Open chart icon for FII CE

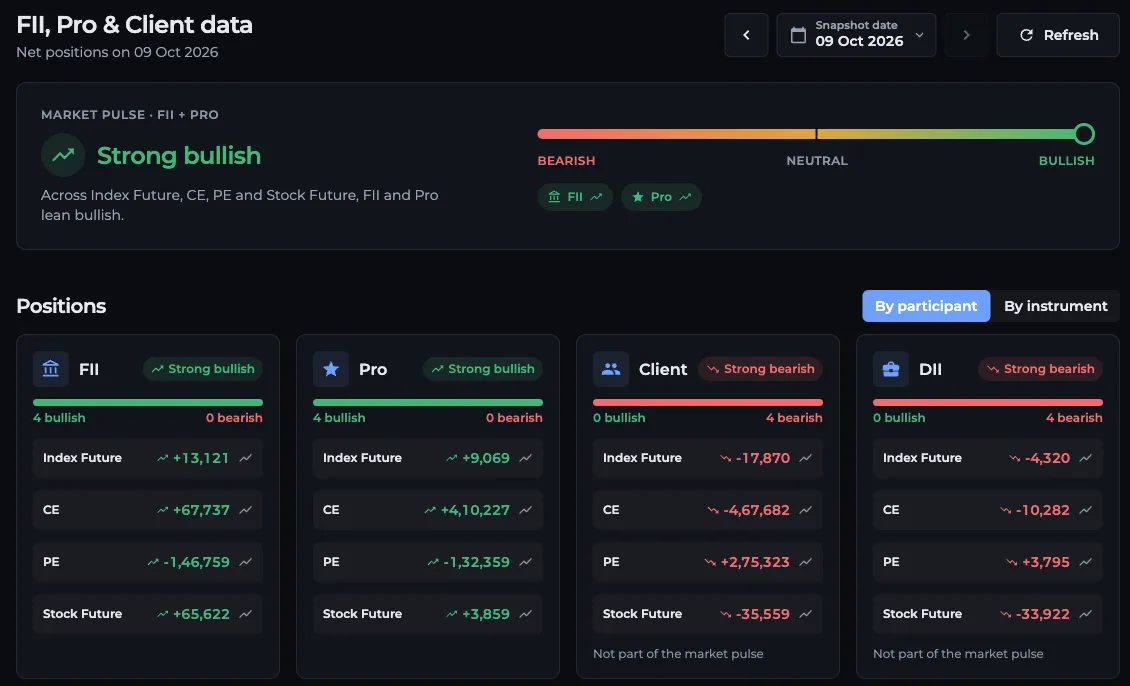pos(246,510)
